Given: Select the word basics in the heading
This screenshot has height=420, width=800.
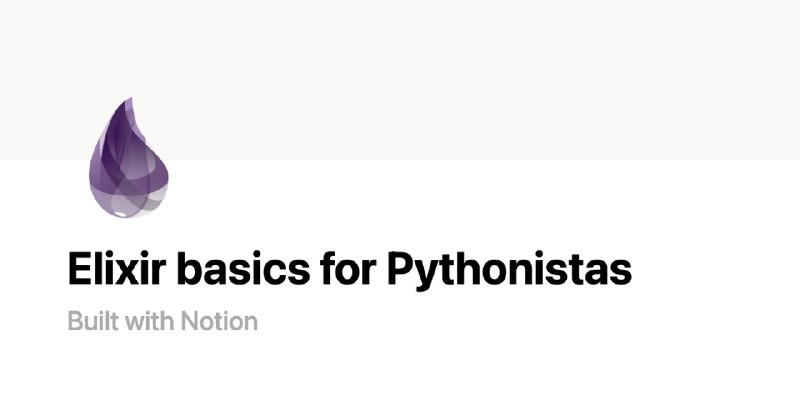Looking at the screenshot, I should (243, 268).
